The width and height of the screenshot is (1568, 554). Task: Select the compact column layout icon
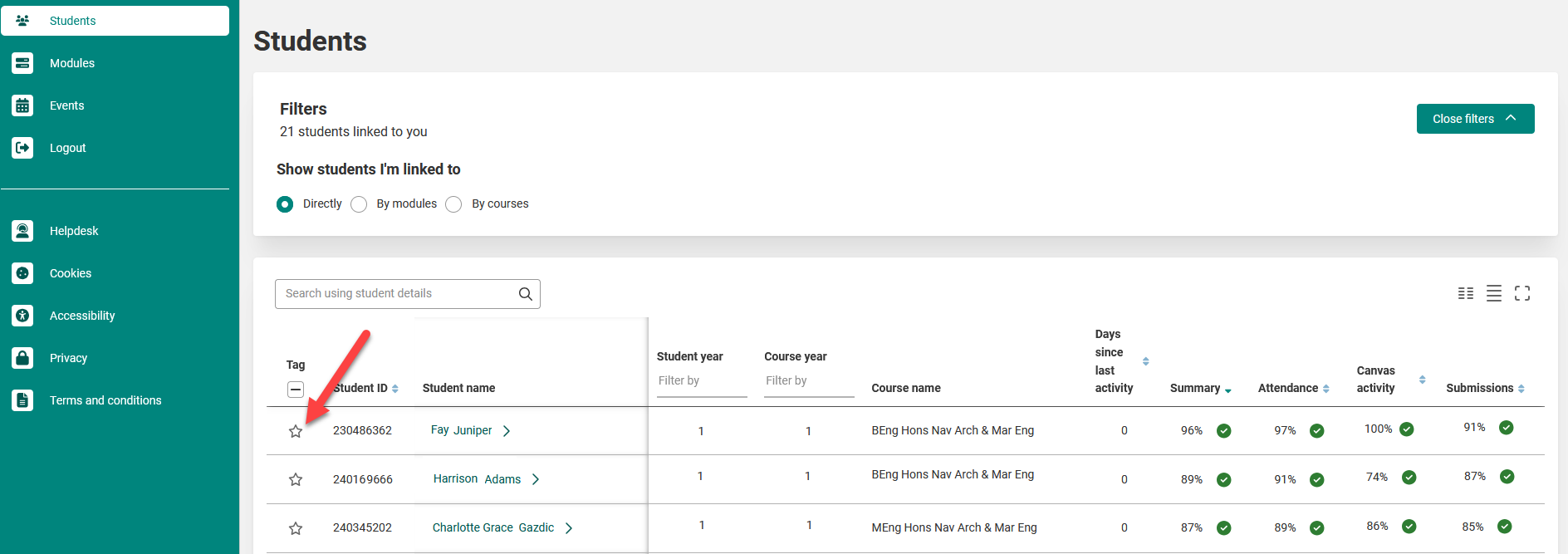[x=1466, y=293]
